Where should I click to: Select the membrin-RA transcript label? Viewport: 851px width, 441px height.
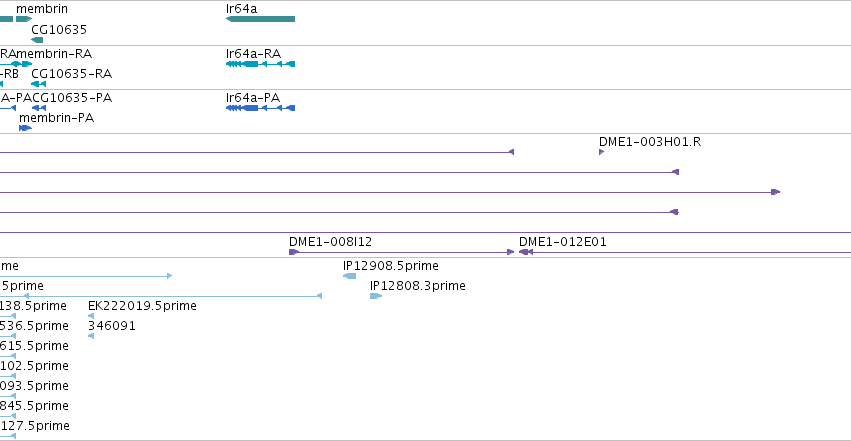point(54,54)
